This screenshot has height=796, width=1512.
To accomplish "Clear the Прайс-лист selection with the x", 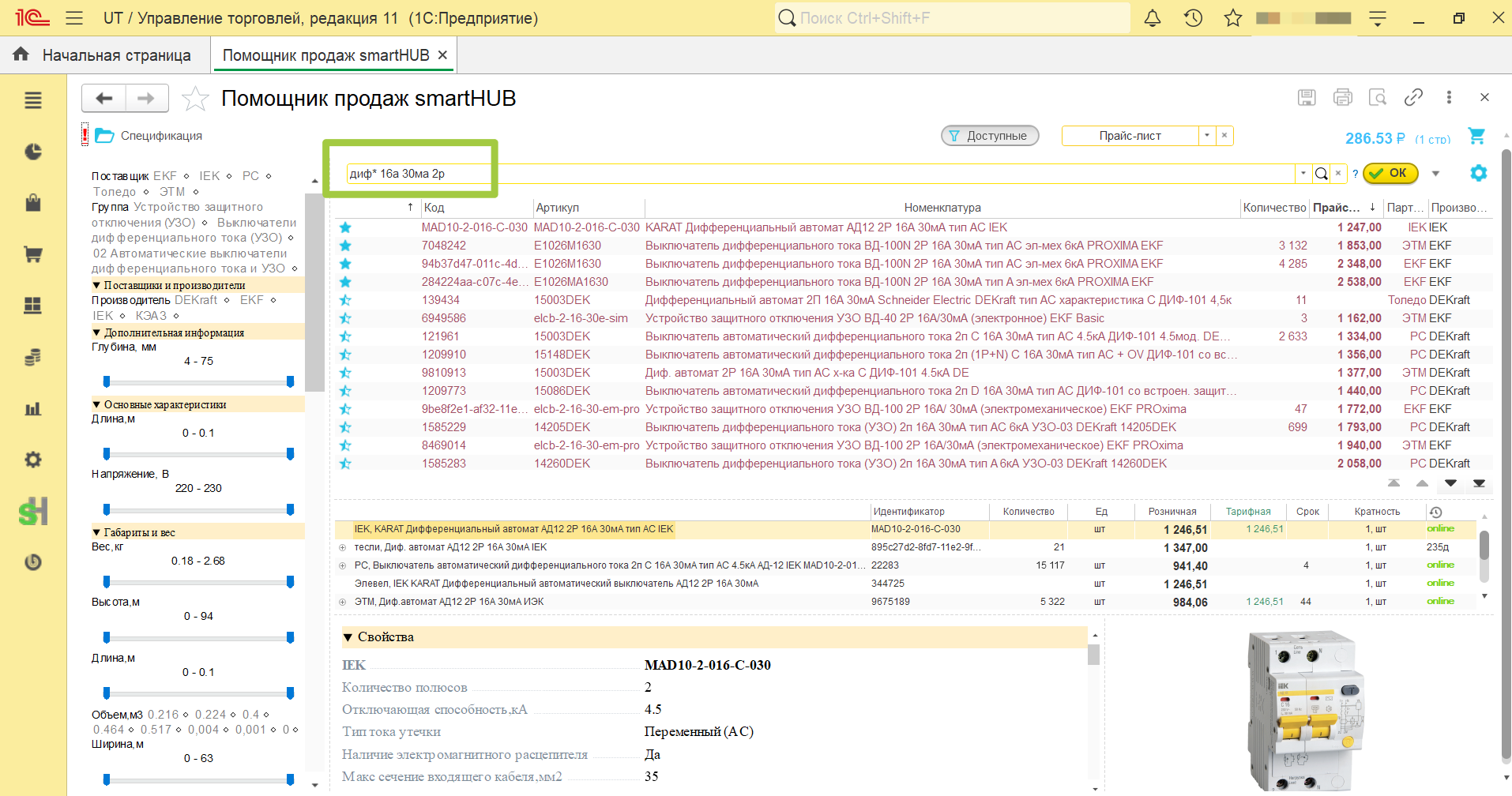I will click(x=1224, y=136).
